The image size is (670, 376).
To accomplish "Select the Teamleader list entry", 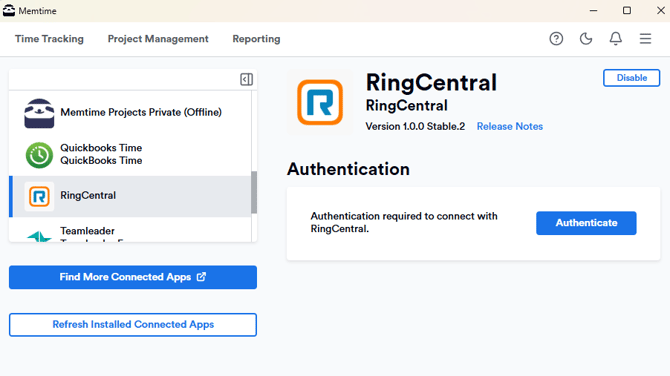I will 130,230.
